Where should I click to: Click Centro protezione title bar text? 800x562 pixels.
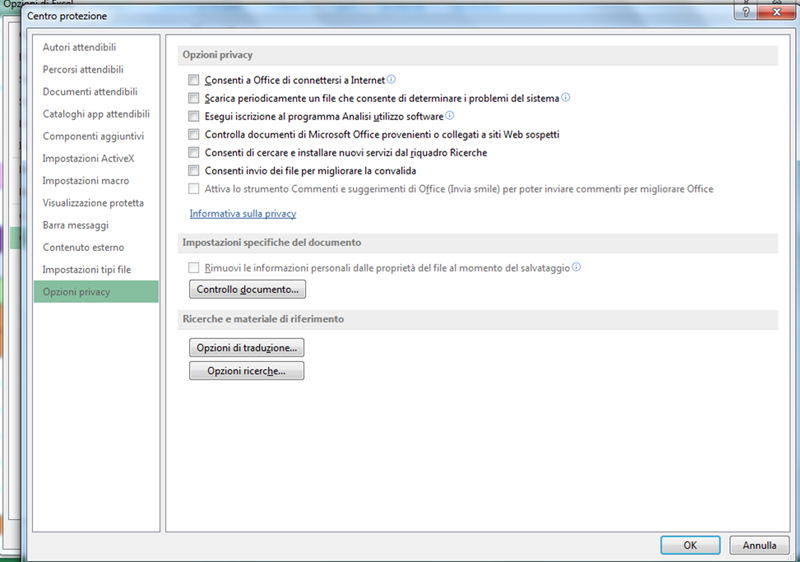tap(67, 16)
